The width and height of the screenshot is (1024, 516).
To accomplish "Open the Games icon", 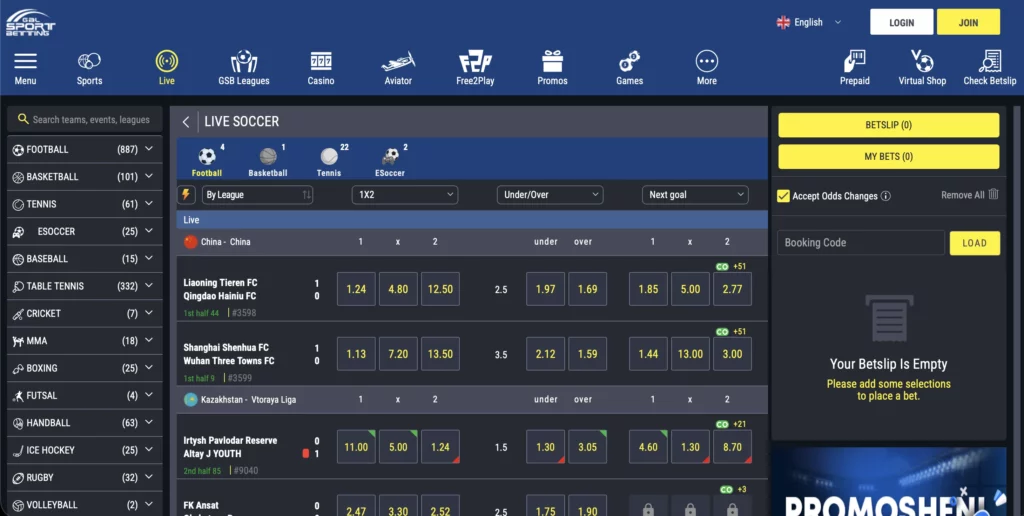I will [x=630, y=61].
